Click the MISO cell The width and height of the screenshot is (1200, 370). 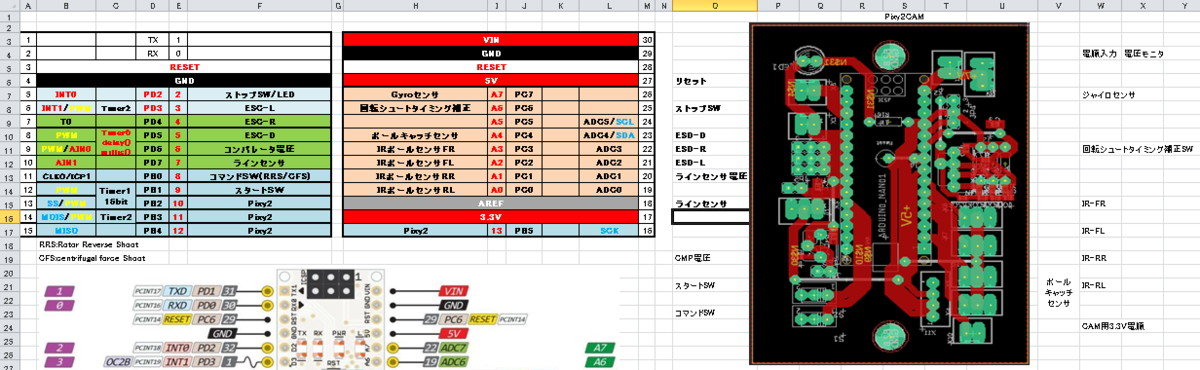coord(66,230)
